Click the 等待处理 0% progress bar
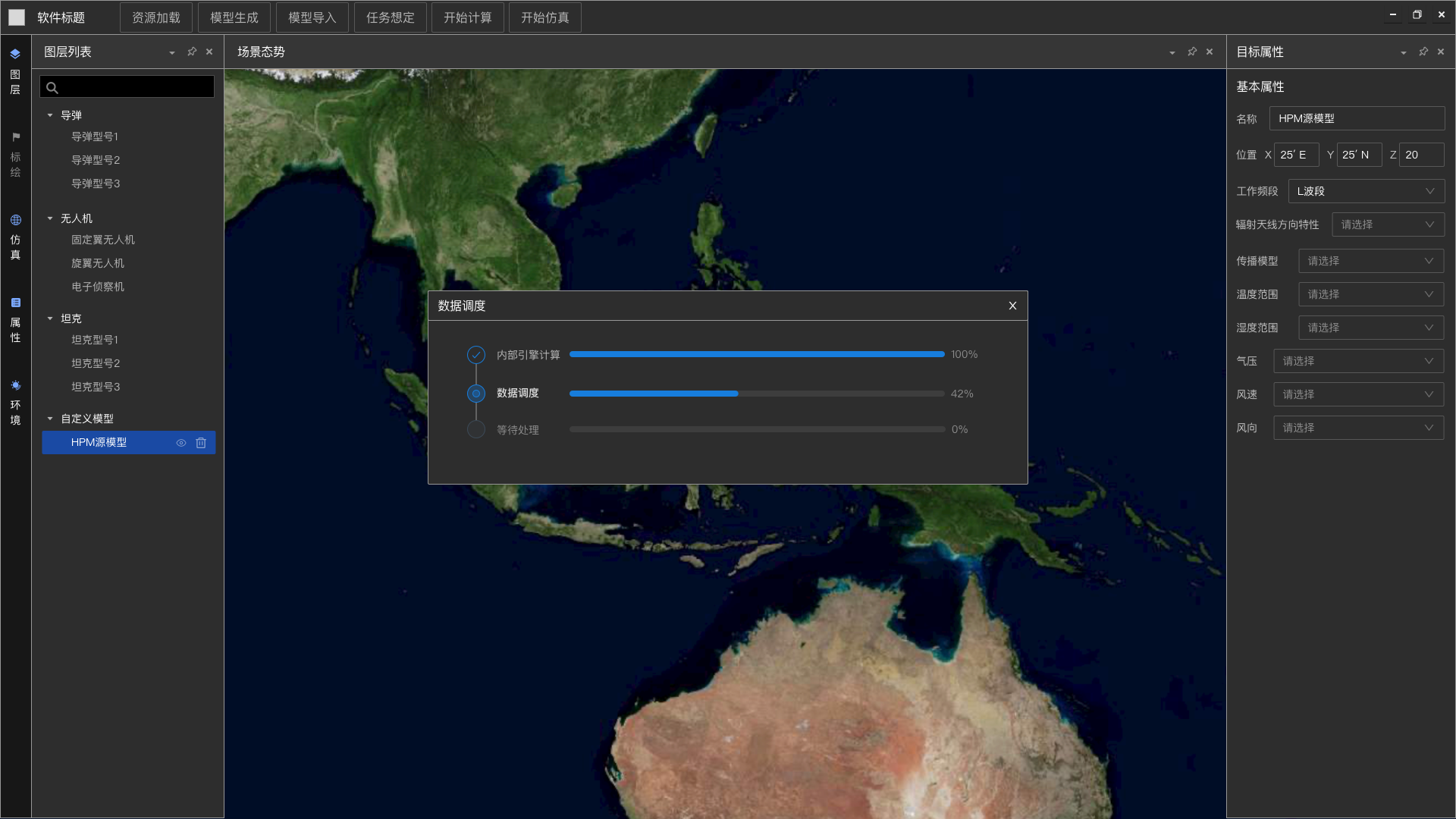Viewport: 1456px width, 819px height. [757, 429]
